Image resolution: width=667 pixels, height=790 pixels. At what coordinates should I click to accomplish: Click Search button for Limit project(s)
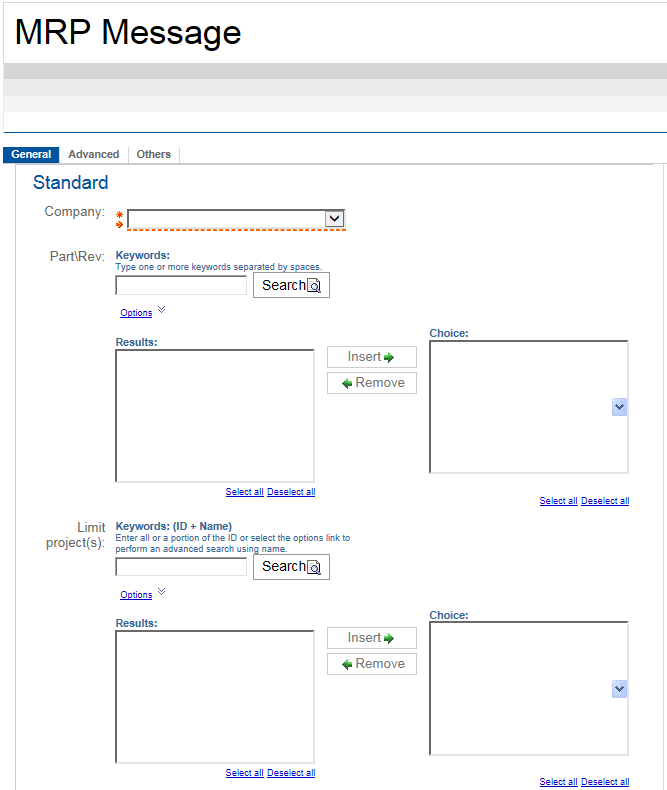click(x=291, y=567)
